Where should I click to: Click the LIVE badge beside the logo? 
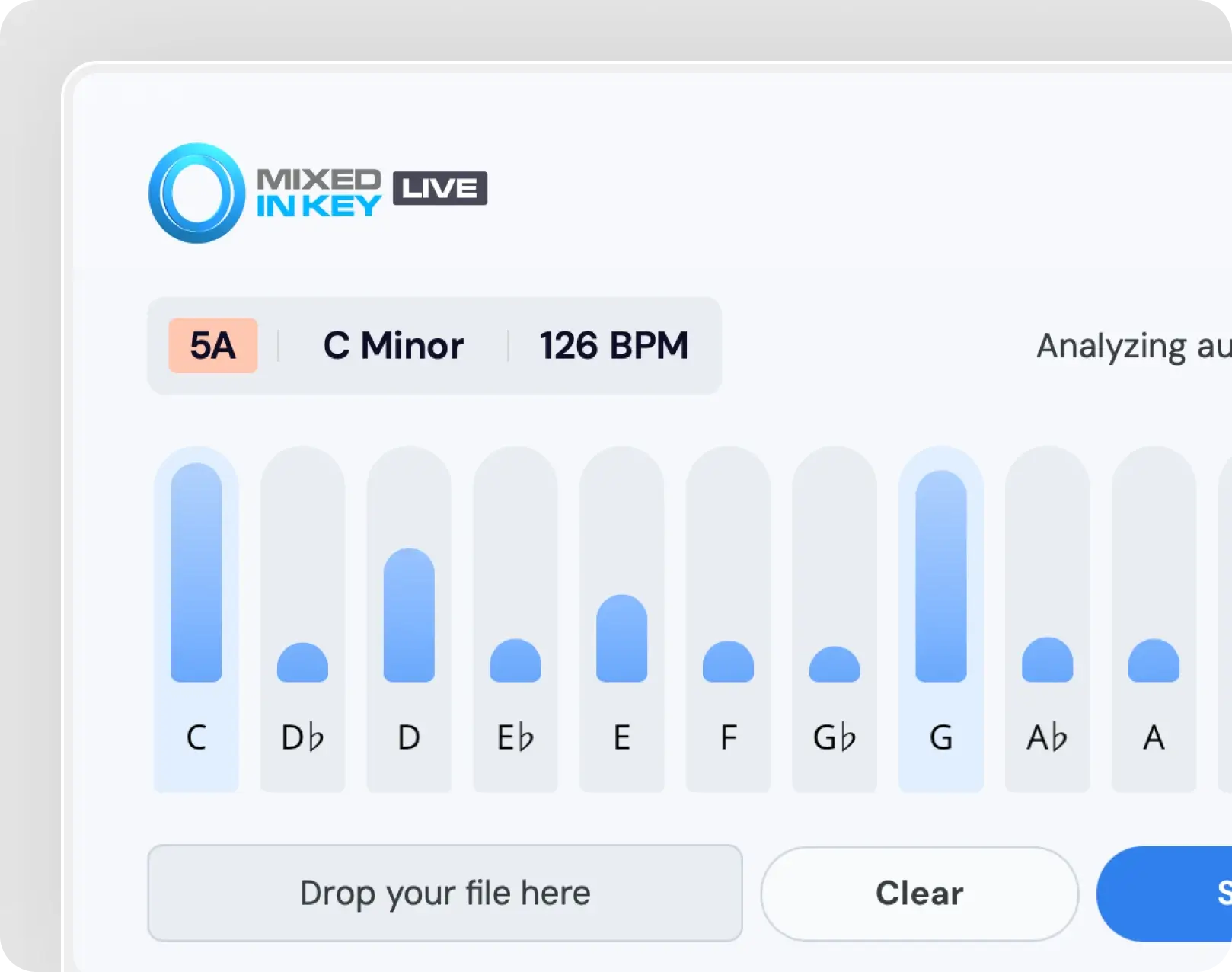439,188
